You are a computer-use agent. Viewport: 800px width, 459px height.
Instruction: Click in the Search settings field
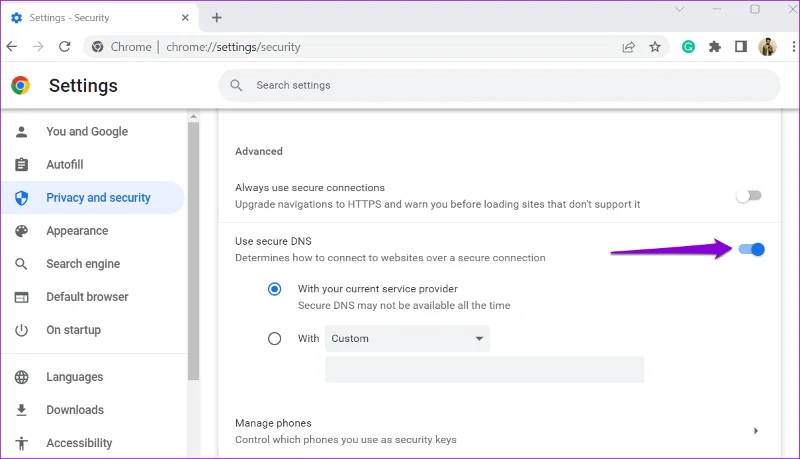pyautogui.click(x=499, y=85)
